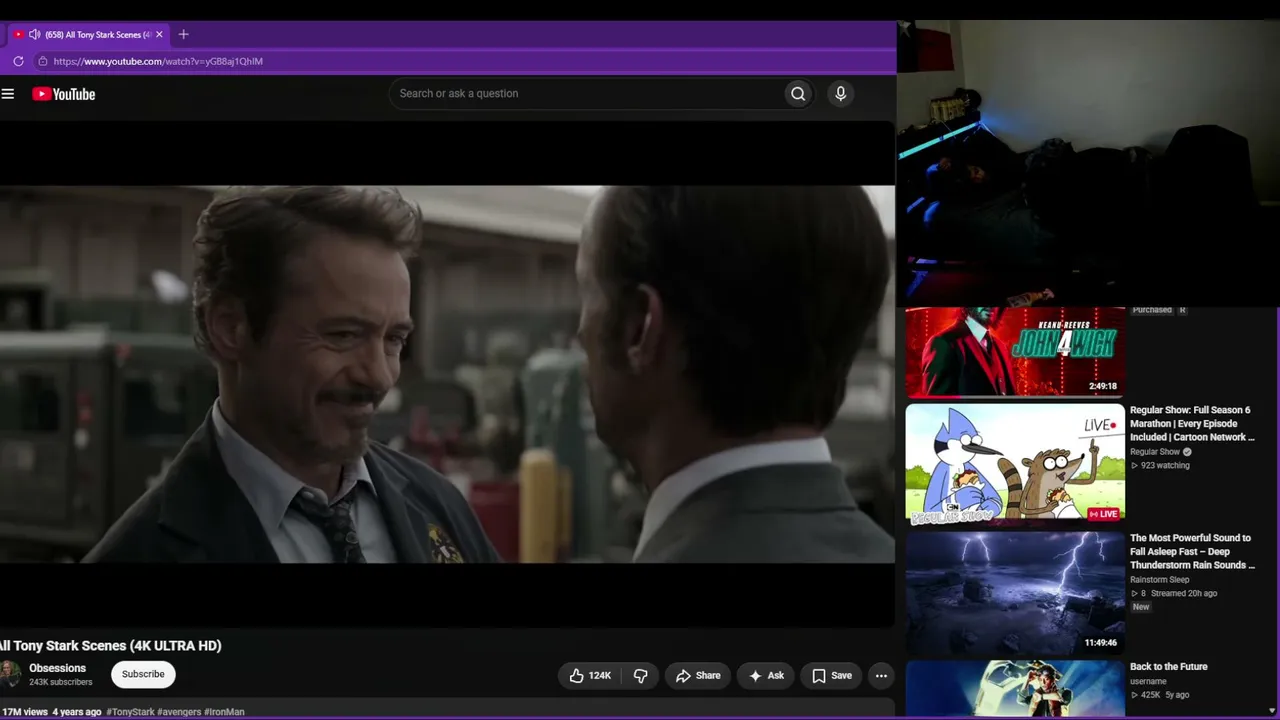The height and width of the screenshot is (720, 1280).
Task: Click the All Tony Stark Scenes video title
Action: click(x=111, y=646)
